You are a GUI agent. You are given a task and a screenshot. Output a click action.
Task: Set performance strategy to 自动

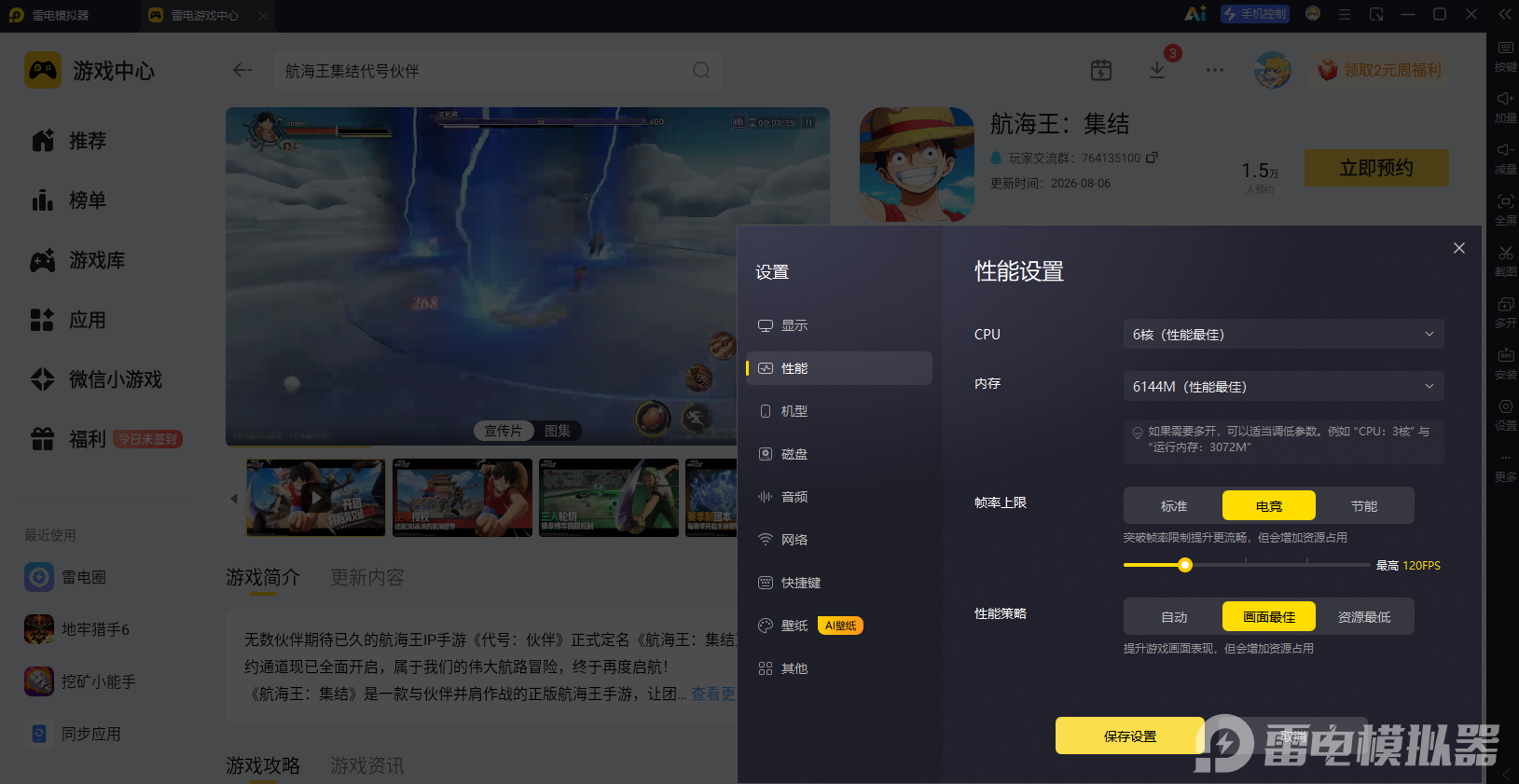(x=1174, y=617)
